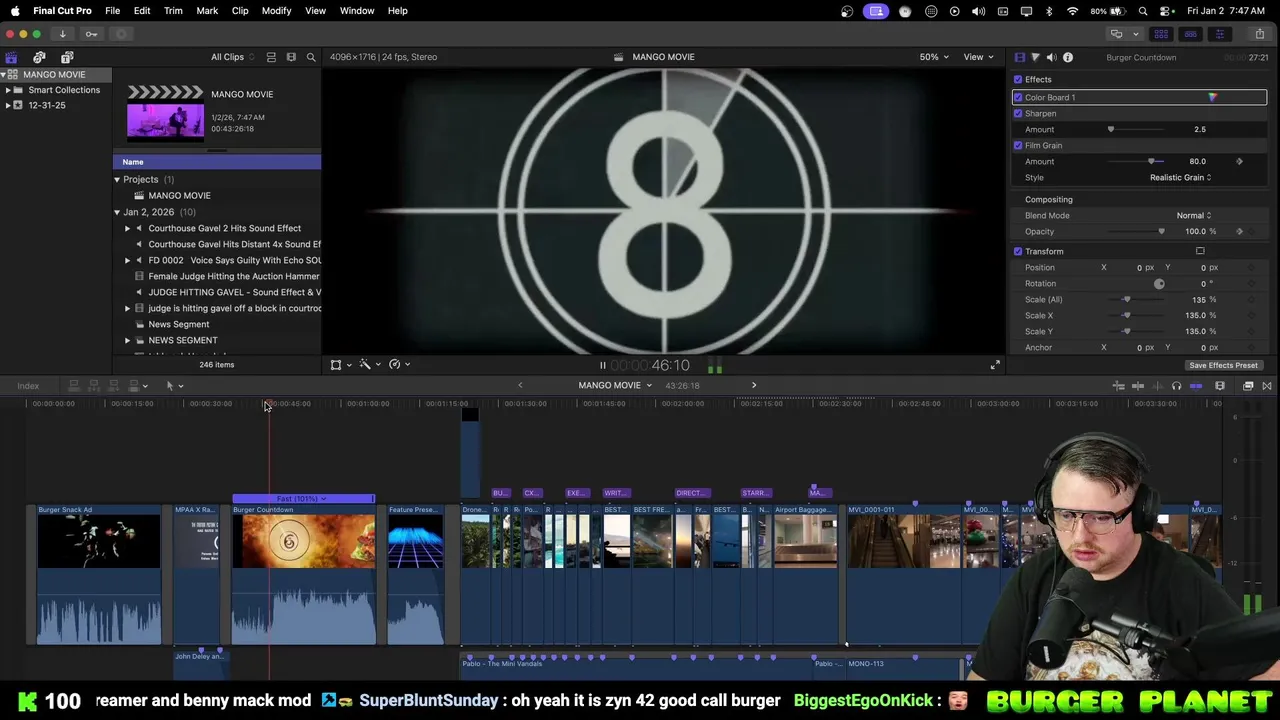Open the 50% viewer zoom dropdown
Viewport: 1280px width, 720px height.
[934, 57]
